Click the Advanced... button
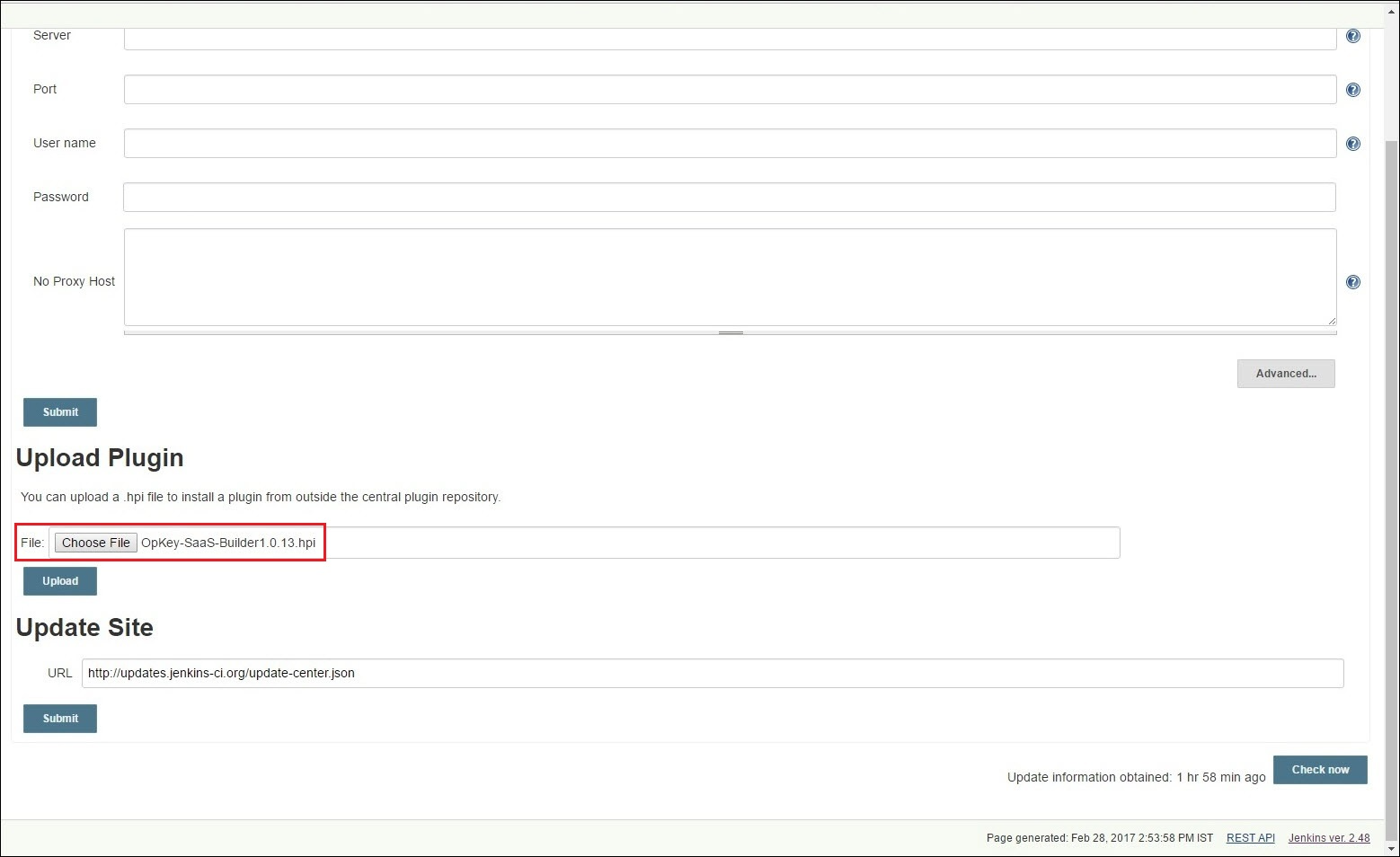Screen dimensions: 1400x857 coord(1286,374)
